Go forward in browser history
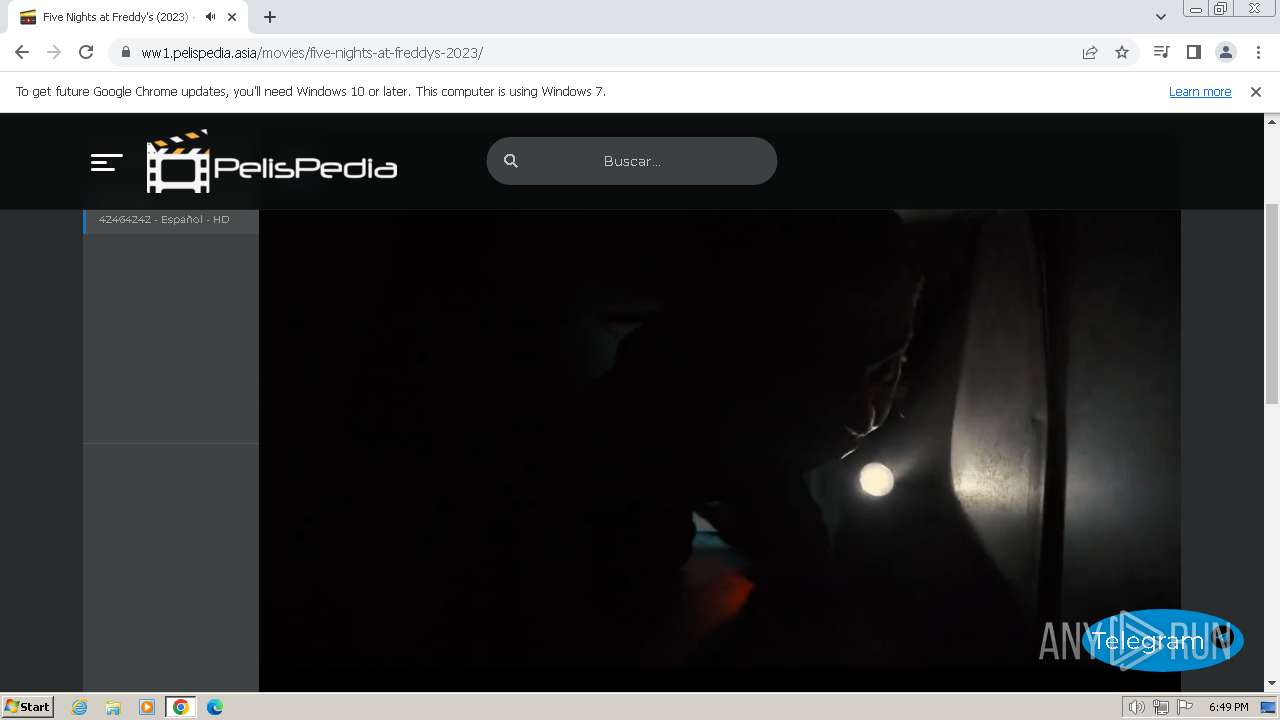The height and width of the screenshot is (720, 1280). 54,52
